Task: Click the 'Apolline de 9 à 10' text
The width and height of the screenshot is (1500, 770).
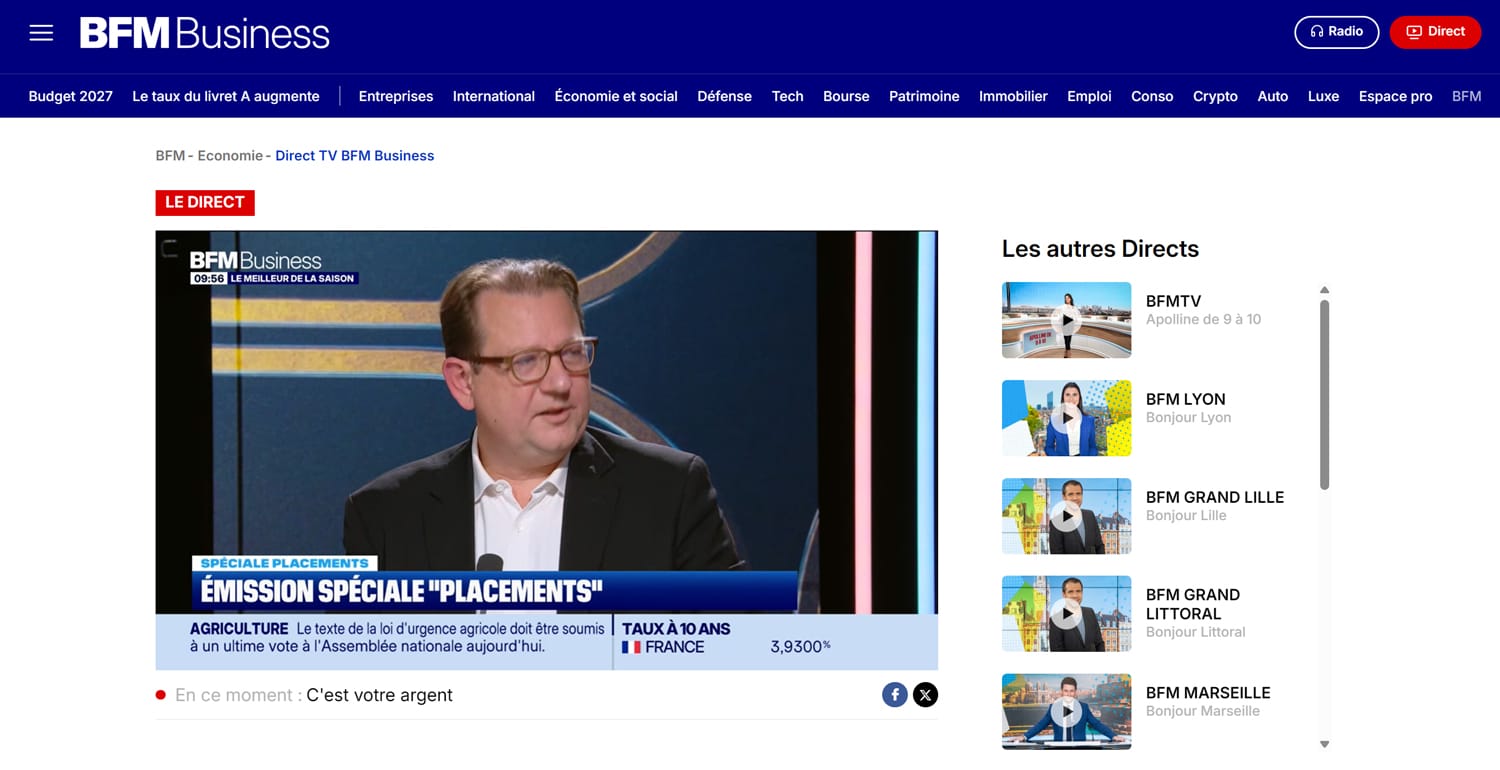Action: [x=1203, y=319]
